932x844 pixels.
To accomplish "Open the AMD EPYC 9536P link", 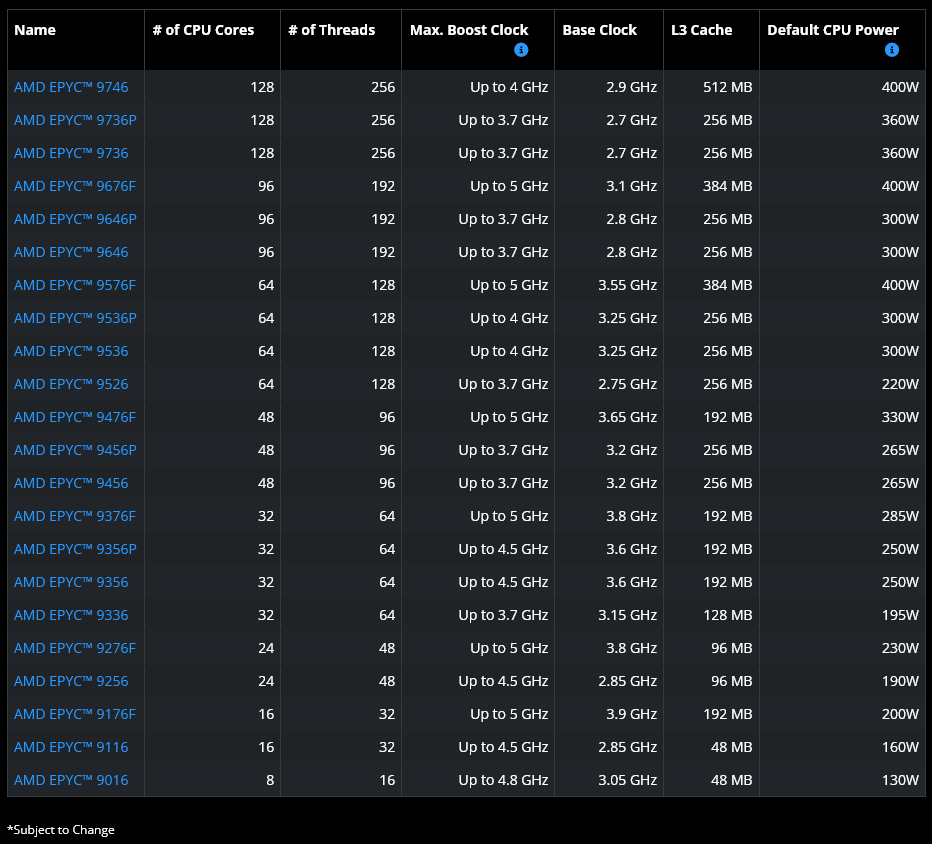I will tap(75, 318).
